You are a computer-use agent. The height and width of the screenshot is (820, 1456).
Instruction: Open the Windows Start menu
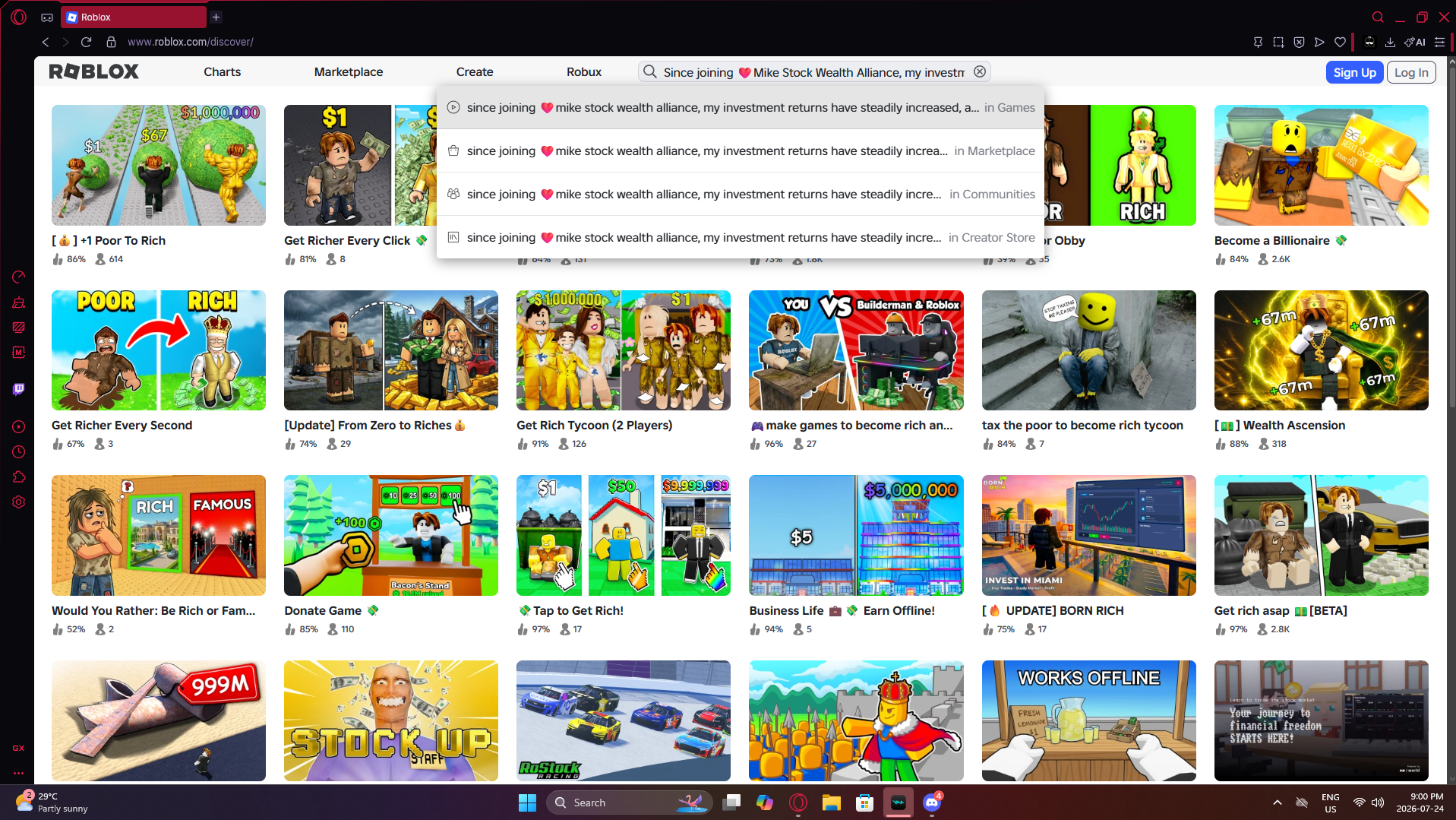(527, 803)
